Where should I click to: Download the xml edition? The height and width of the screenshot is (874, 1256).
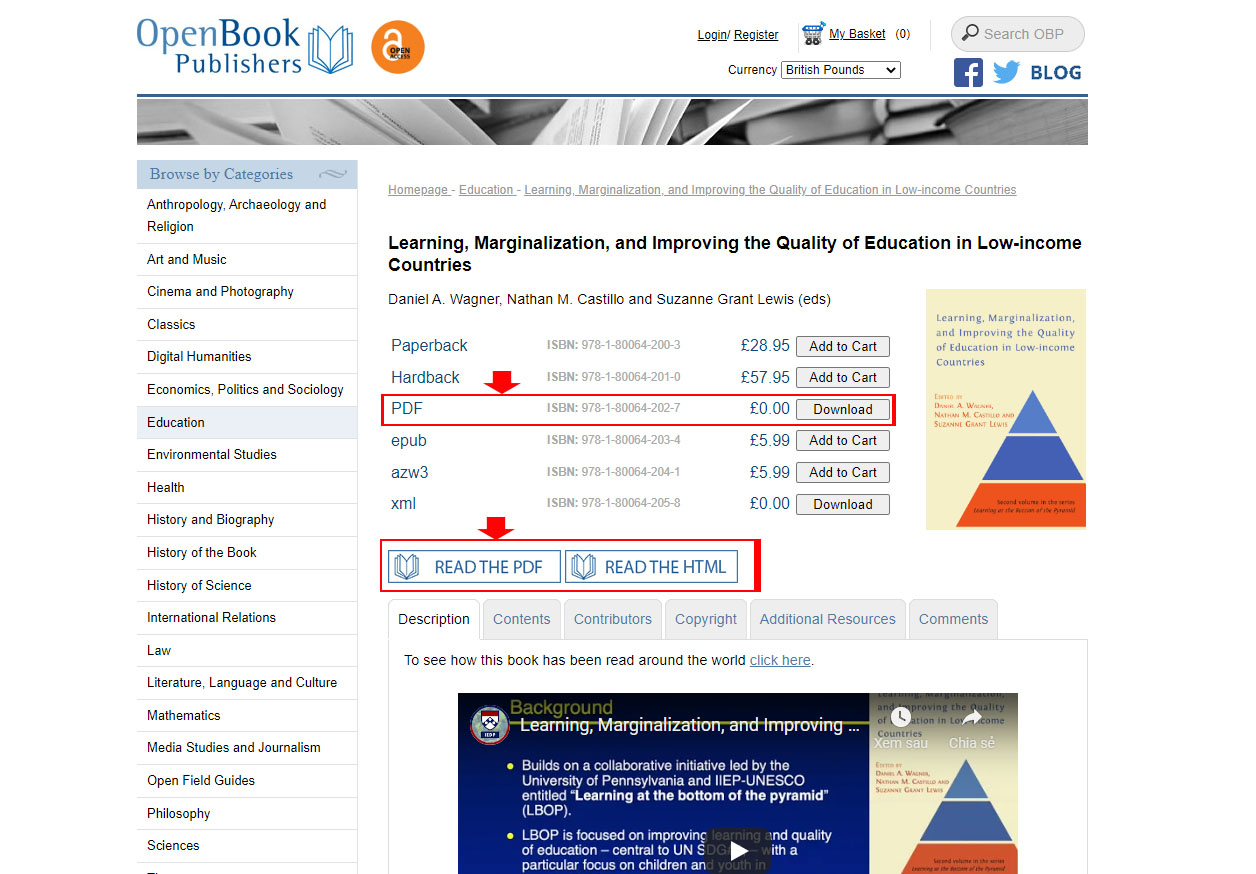pos(843,505)
